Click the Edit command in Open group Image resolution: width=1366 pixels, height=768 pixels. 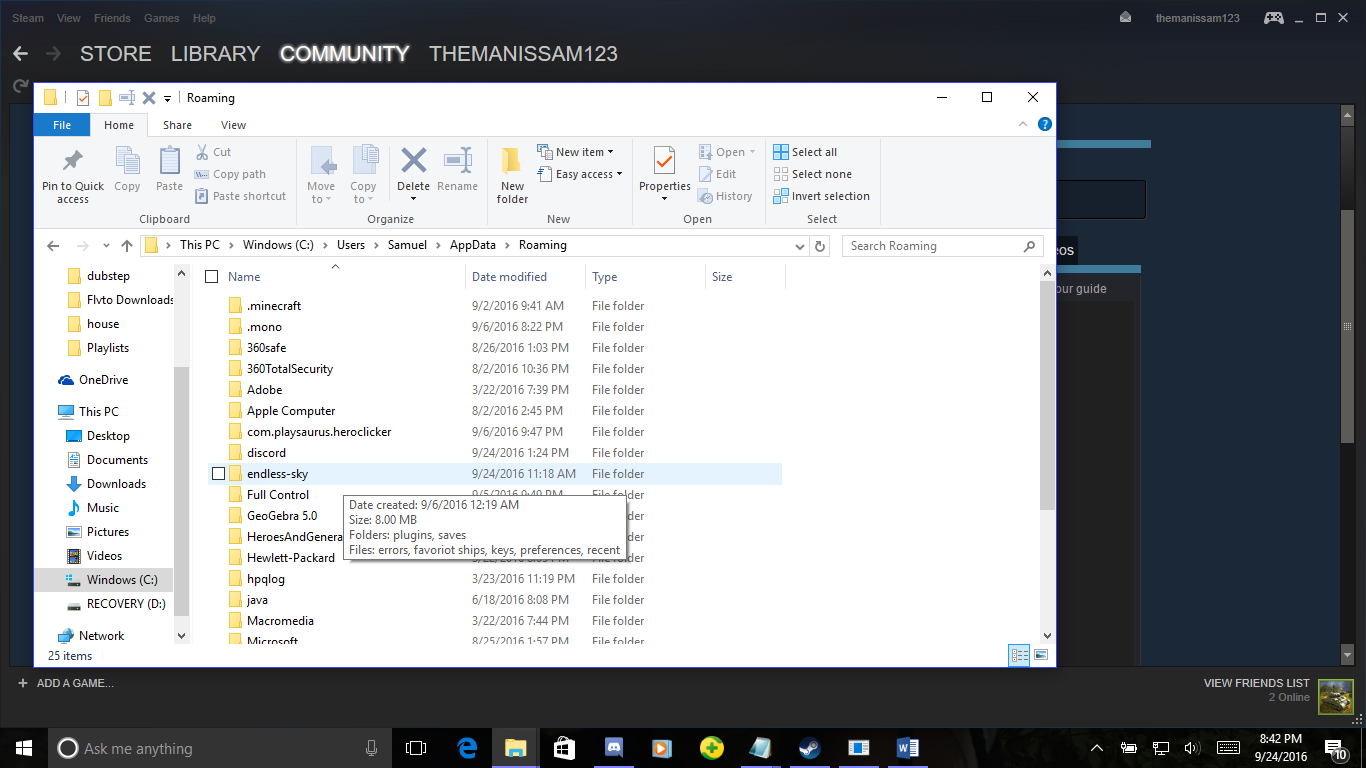coord(717,174)
